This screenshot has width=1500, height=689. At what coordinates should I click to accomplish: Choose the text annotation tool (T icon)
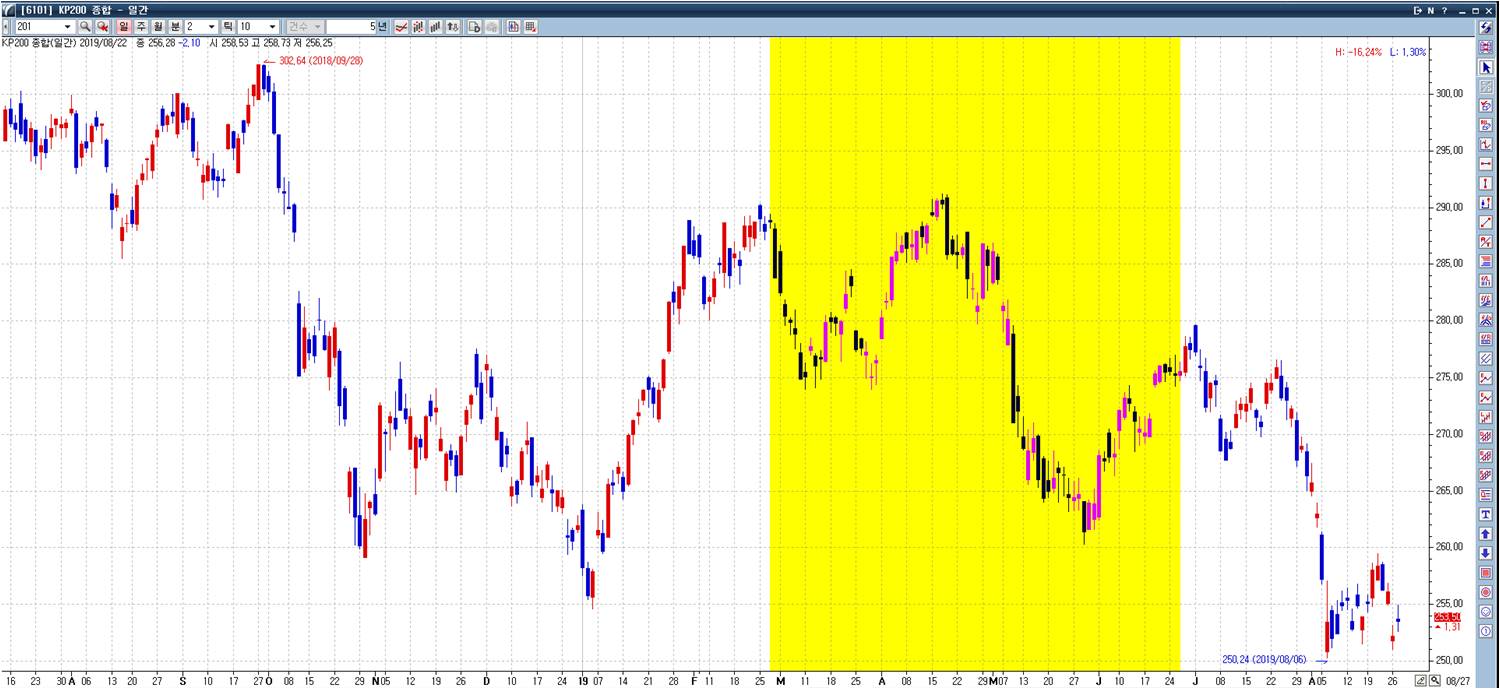click(x=1486, y=514)
